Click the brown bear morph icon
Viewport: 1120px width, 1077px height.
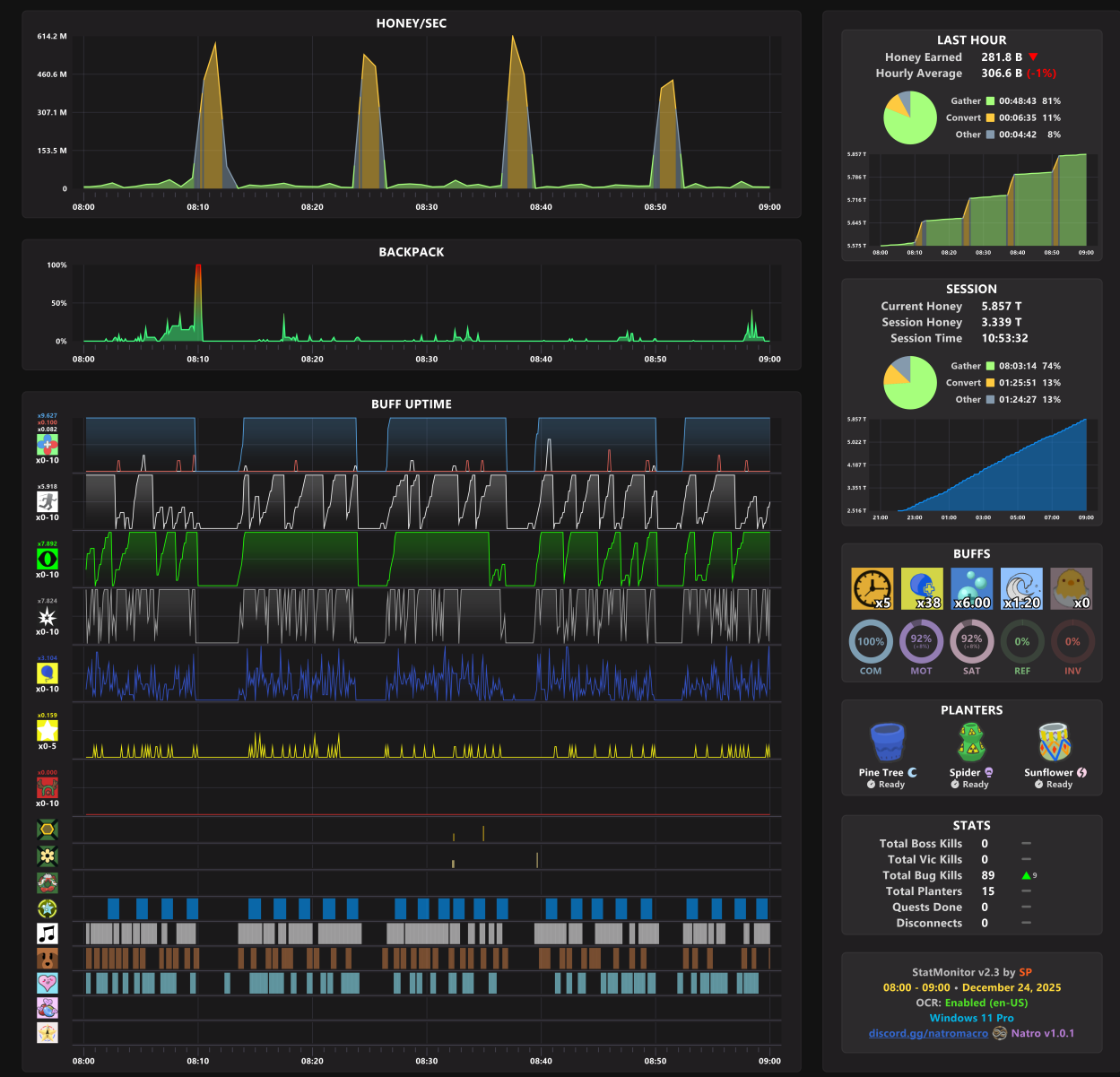coord(48,959)
